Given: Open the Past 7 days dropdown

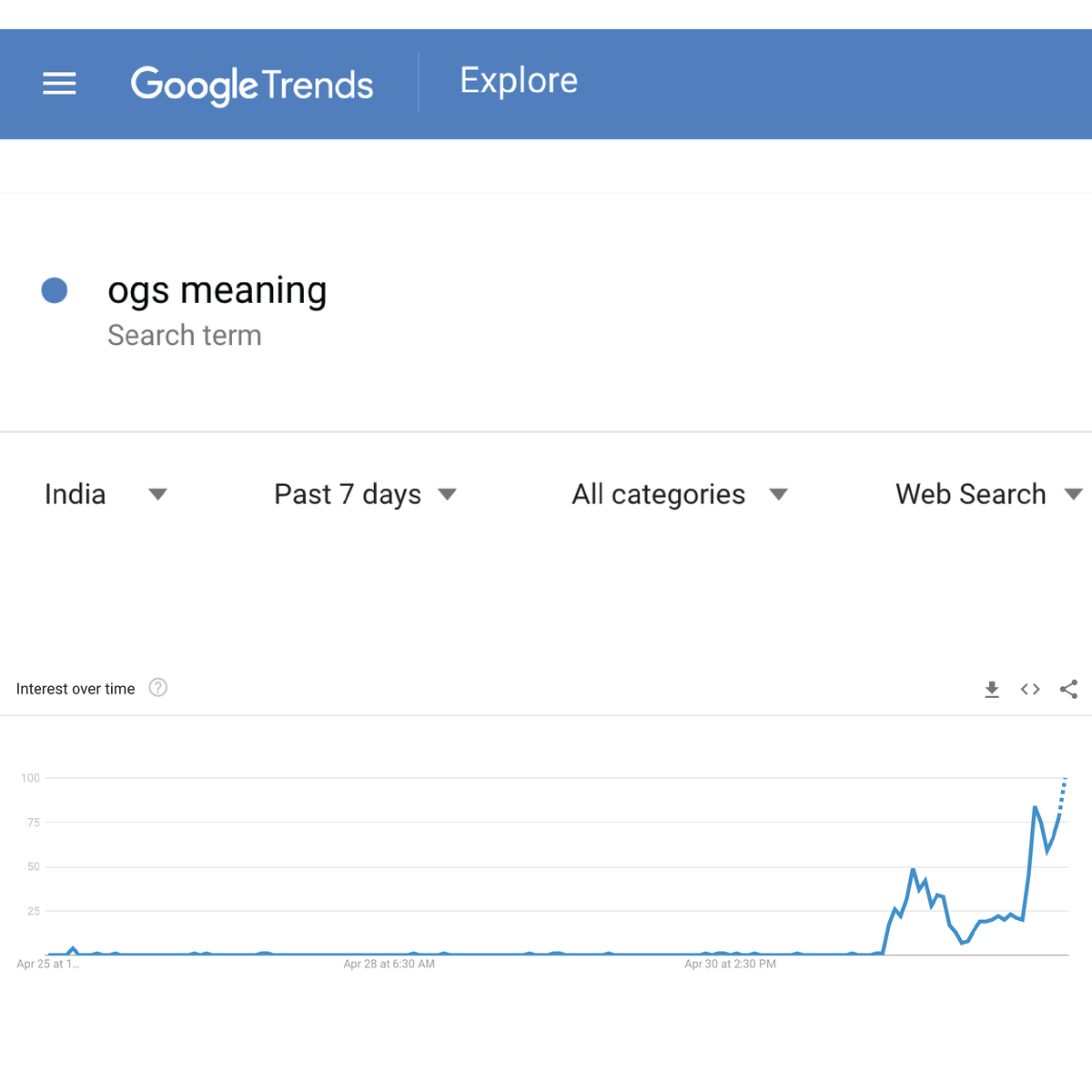Looking at the screenshot, I should 365,494.
